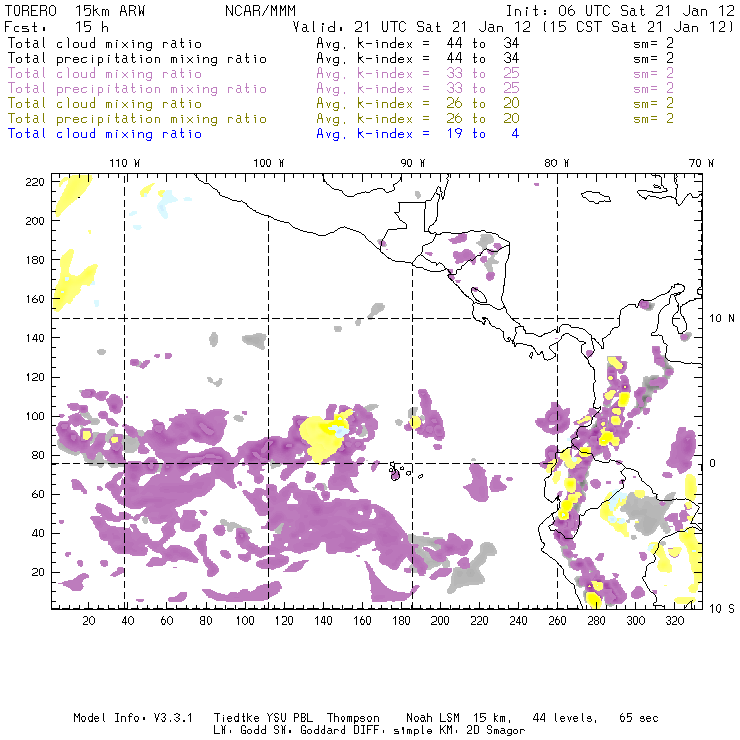Select the 100 W longitude label

(269, 163)
